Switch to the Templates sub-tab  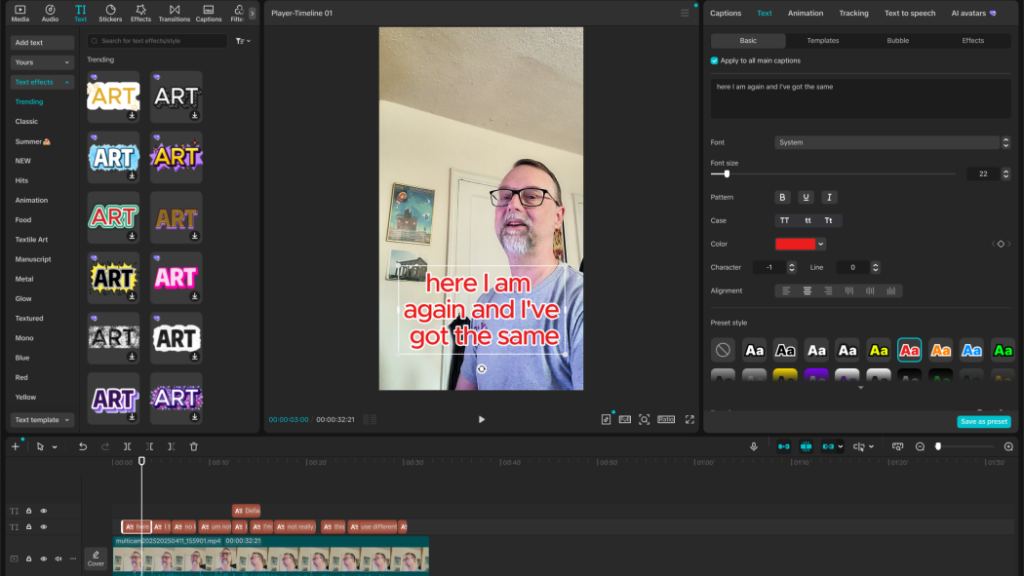823,40
